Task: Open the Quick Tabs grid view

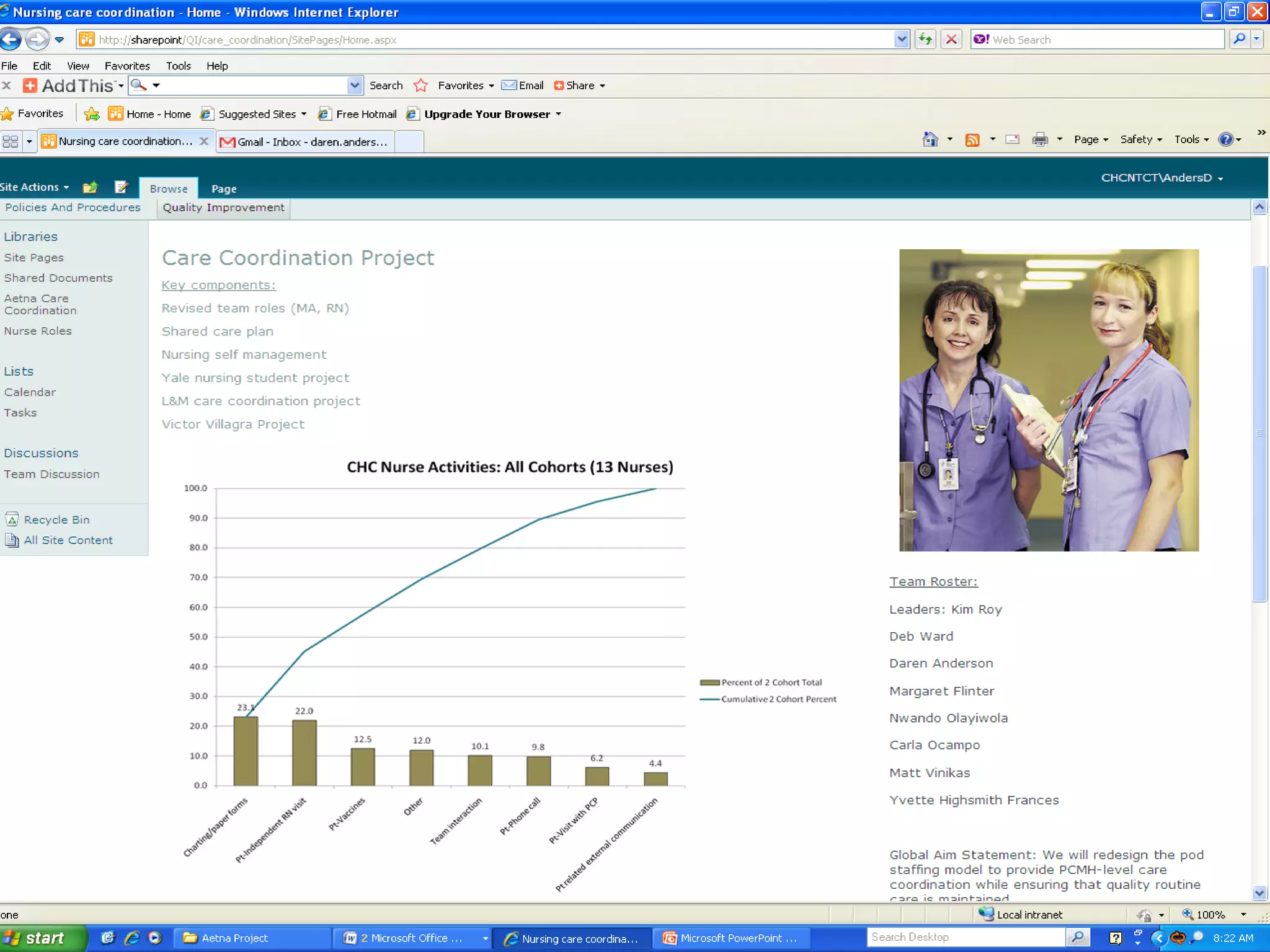Action: click(x=11, y=142)
